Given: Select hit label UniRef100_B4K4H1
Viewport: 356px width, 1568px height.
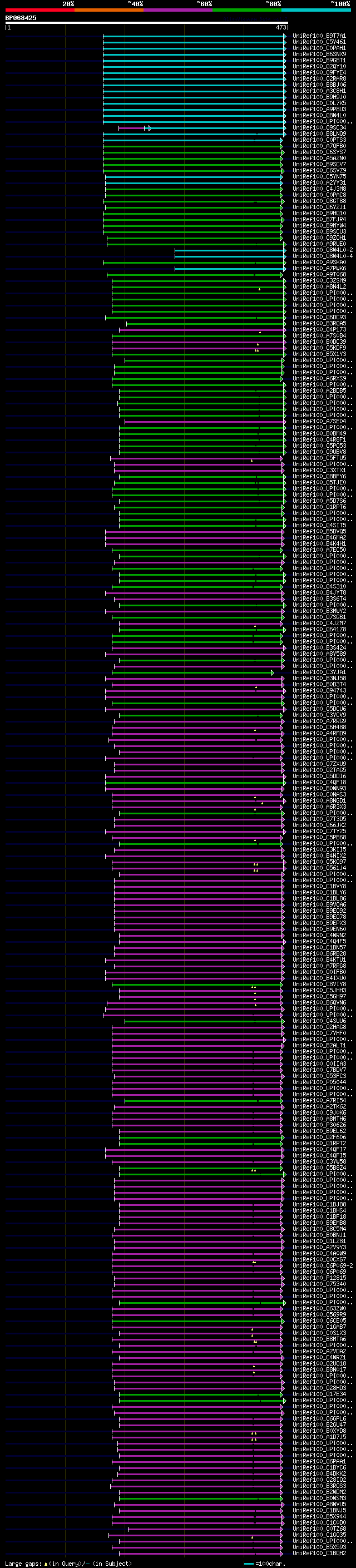Looking at the screenshot, I should tap(319, 543).
